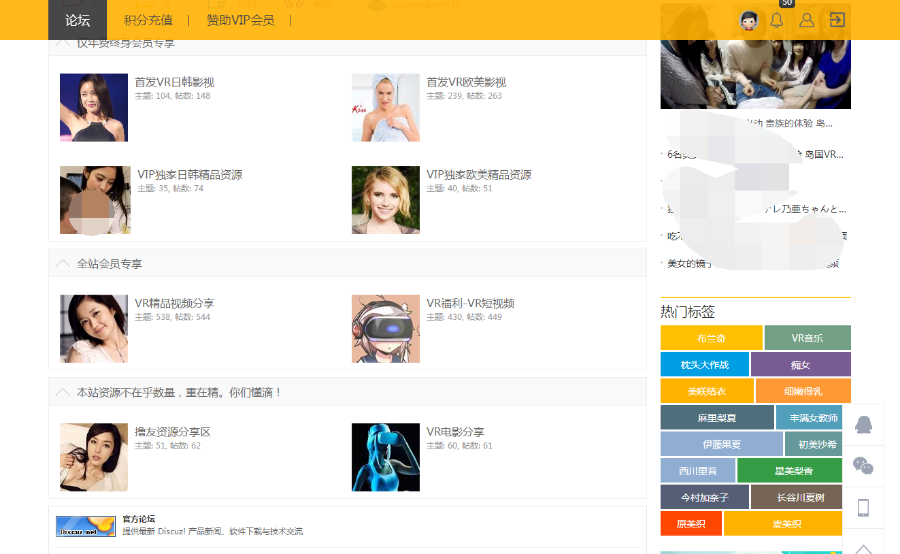Select the 美咲结衣 hot tag
900x554 pixels.
click(x=707, y=391)
